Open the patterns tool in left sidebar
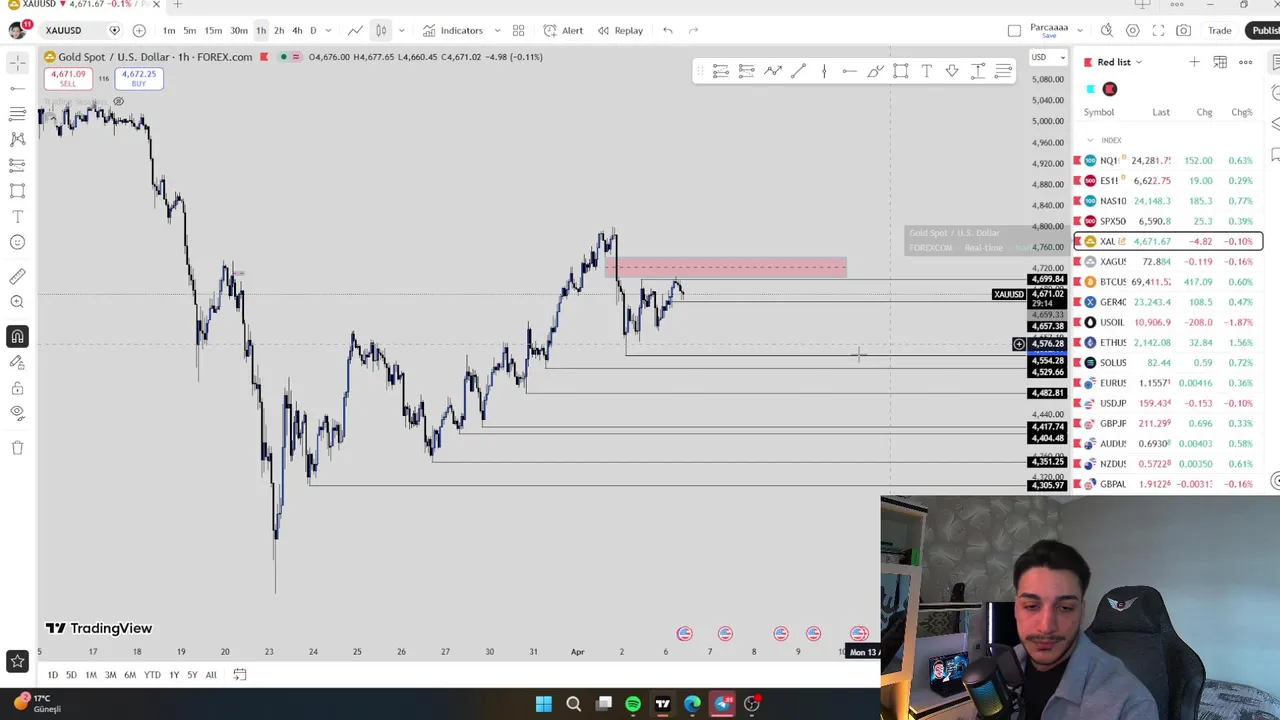This screenshot has height=720, width=1280. click(17, 140)
